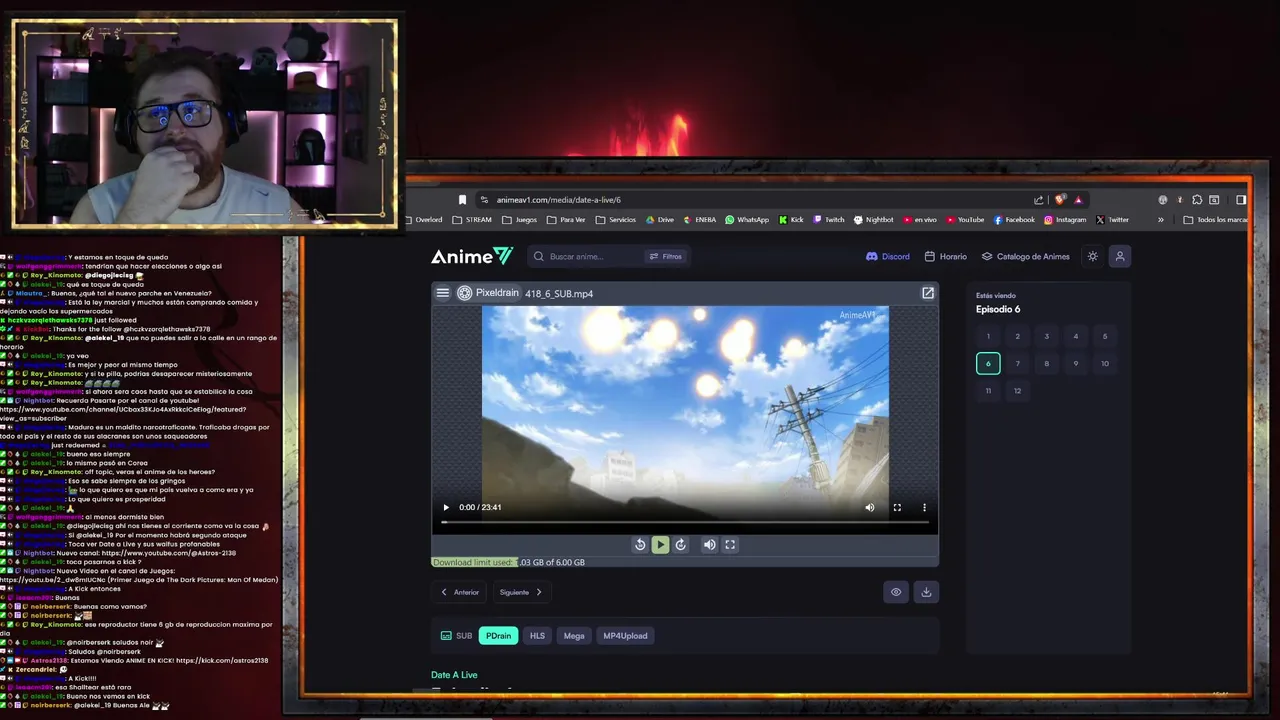Open the Nightbot bookmark
The image size is (1280, 720).
874,220
